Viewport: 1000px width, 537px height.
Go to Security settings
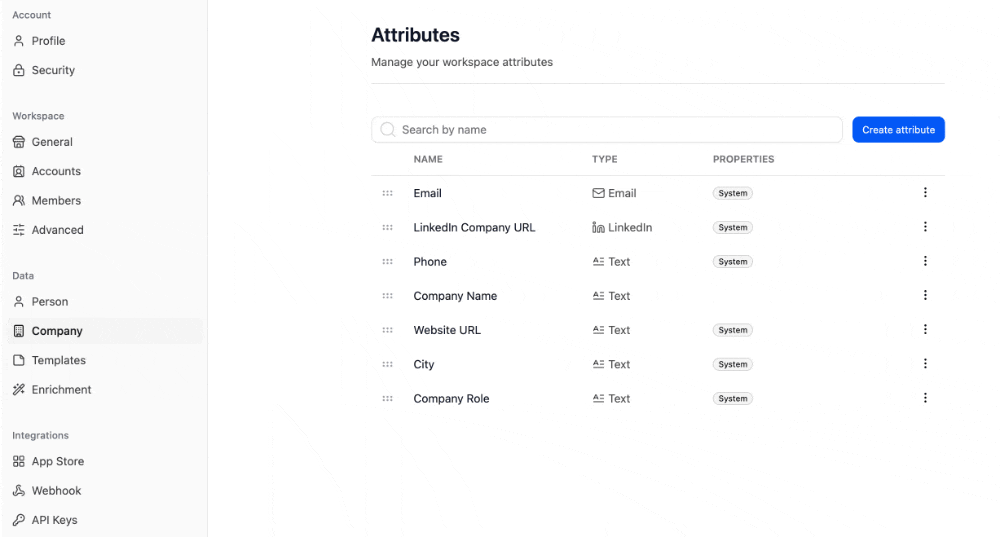click(x=54, y=70)
